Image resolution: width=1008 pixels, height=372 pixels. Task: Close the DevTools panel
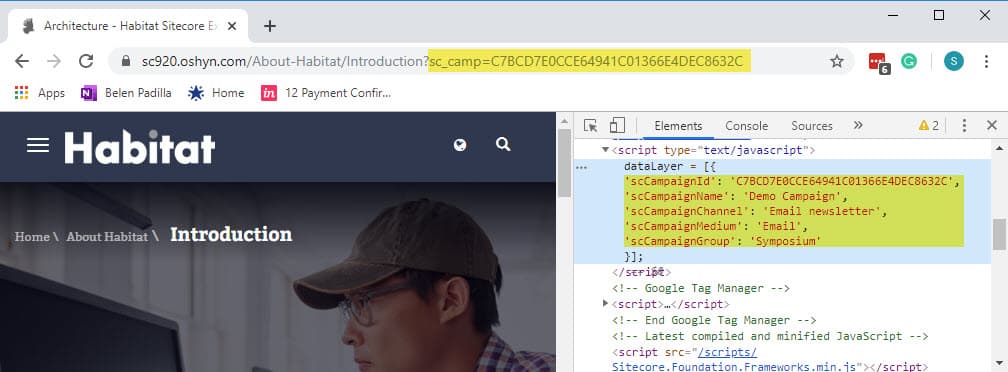pyautogui.click(x=991, y=125)
